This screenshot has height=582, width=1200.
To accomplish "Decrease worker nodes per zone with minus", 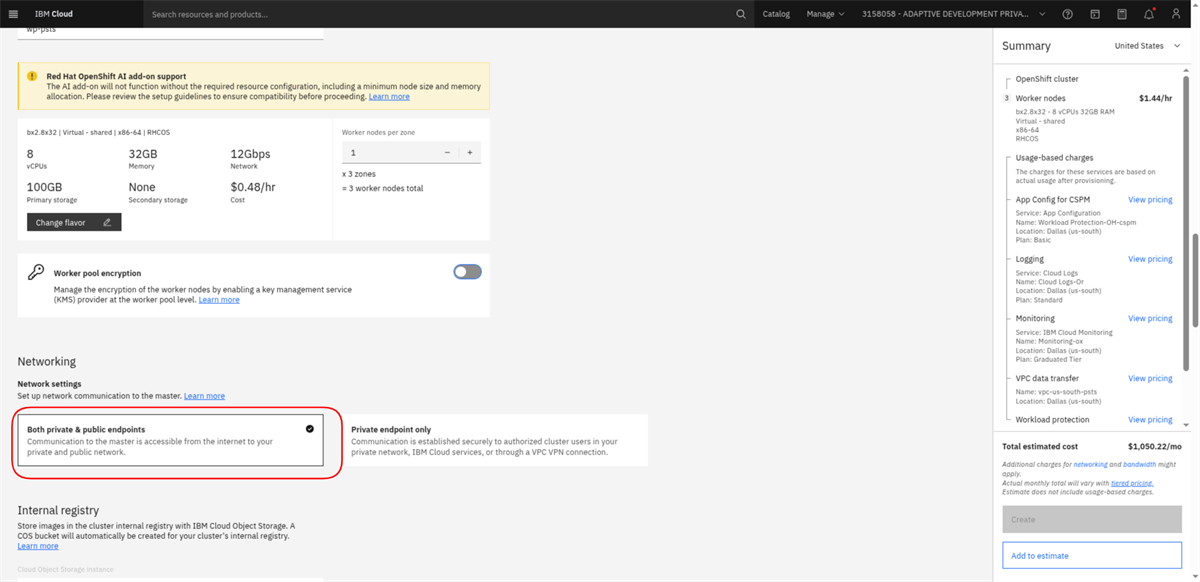I will point(447,152).
